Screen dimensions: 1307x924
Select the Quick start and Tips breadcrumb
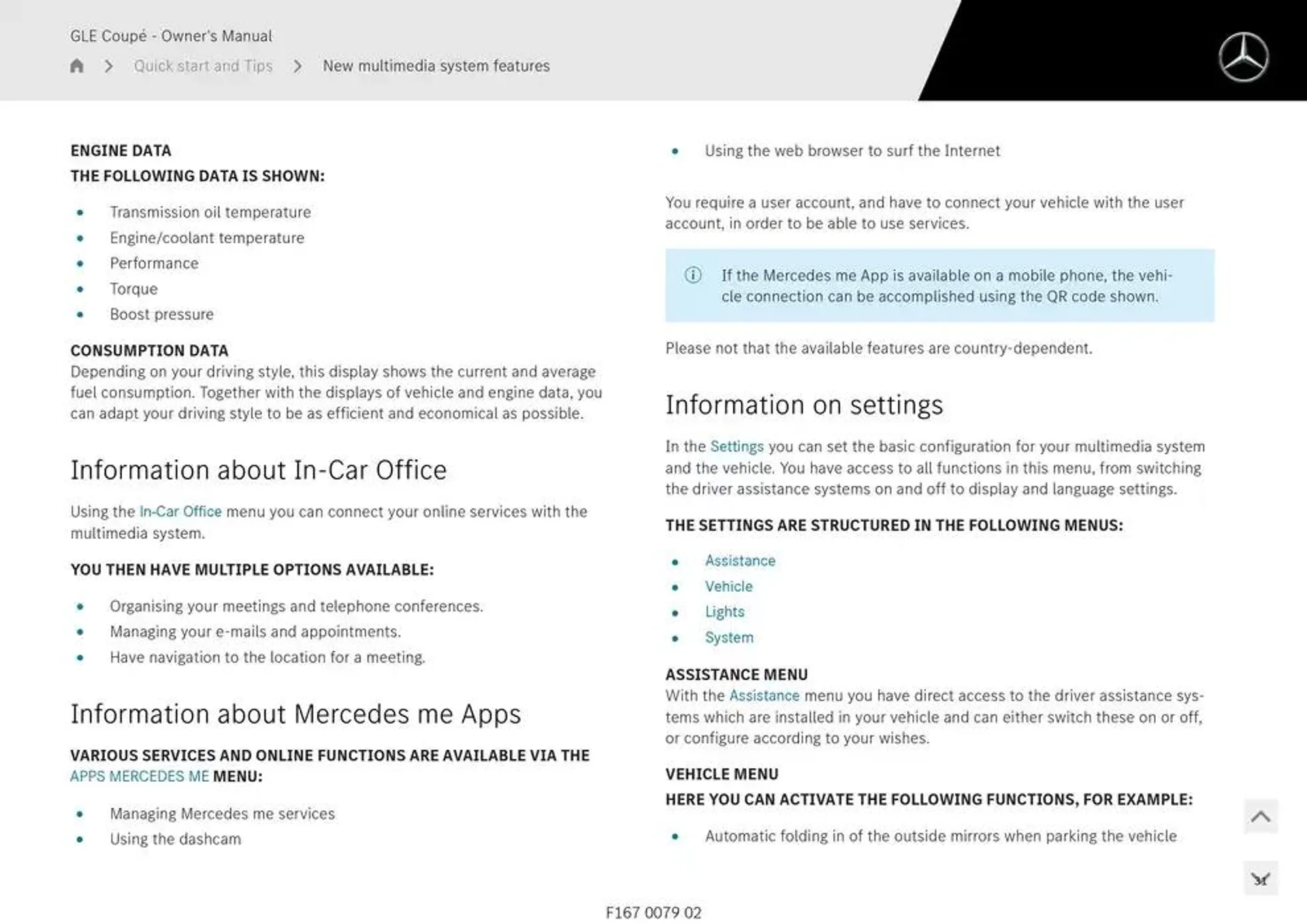(x=203, y=66)
